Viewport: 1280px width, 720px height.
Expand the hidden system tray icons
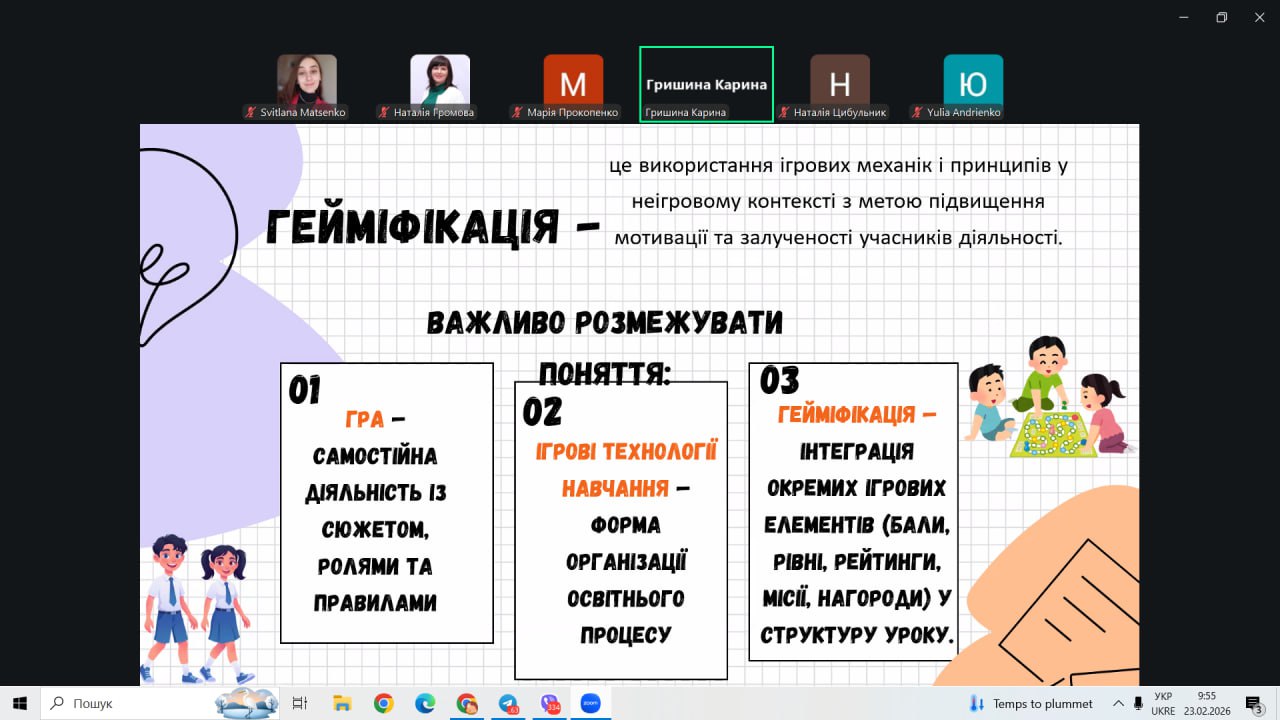coord(1118,703)
